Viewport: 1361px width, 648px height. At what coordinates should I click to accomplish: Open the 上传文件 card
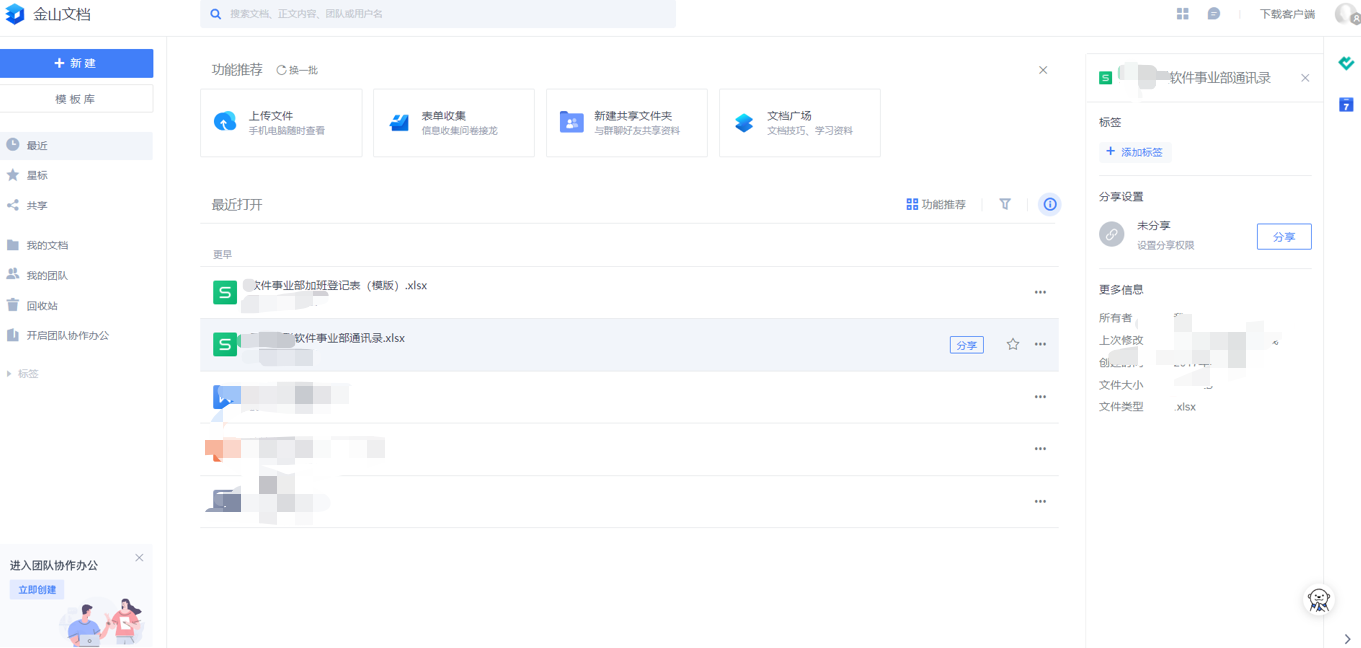click(x=281, y=123)
